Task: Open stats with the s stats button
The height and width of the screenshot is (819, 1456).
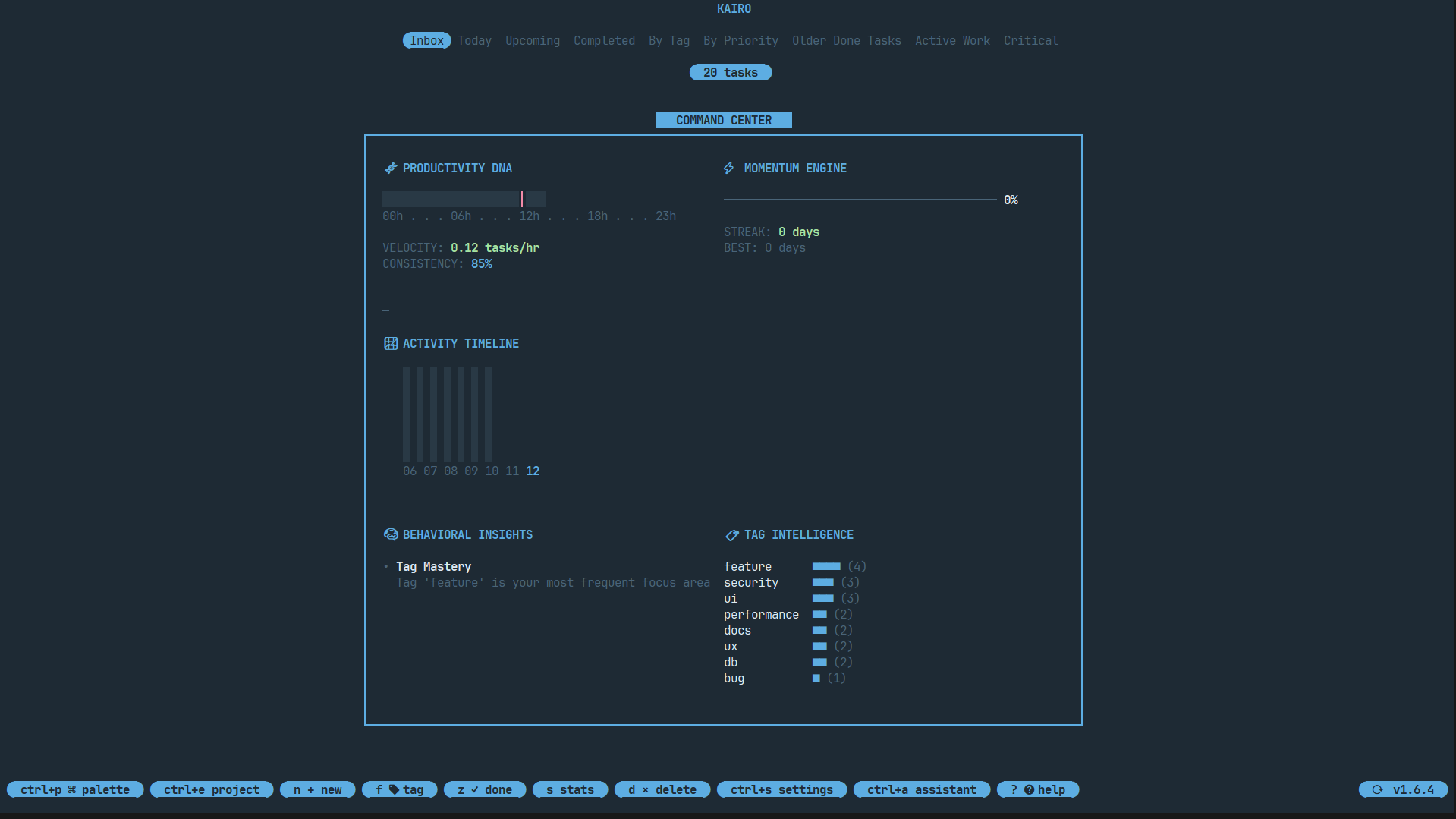Action: [x=571, y=790]
